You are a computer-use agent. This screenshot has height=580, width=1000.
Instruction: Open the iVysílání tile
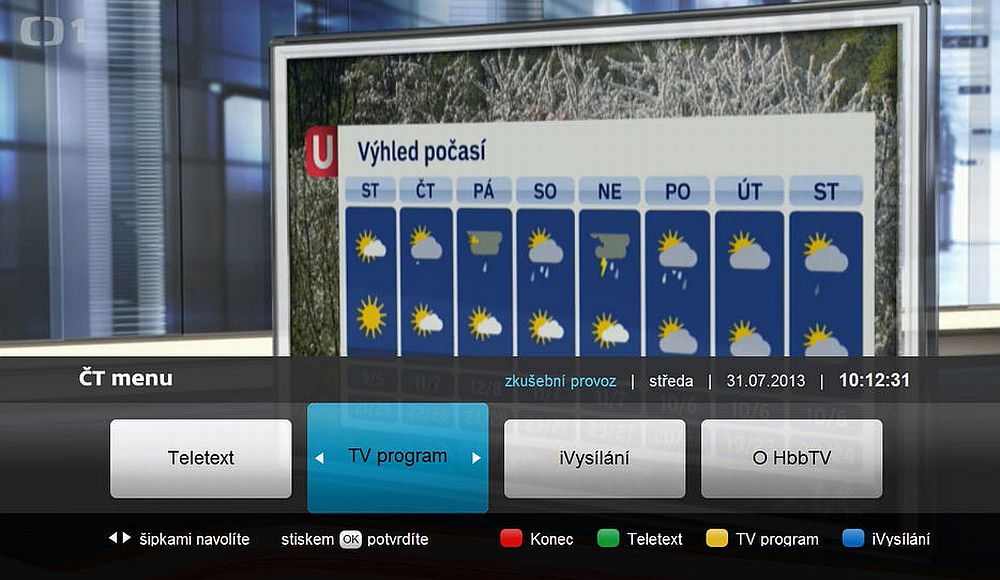coord(596,455)
